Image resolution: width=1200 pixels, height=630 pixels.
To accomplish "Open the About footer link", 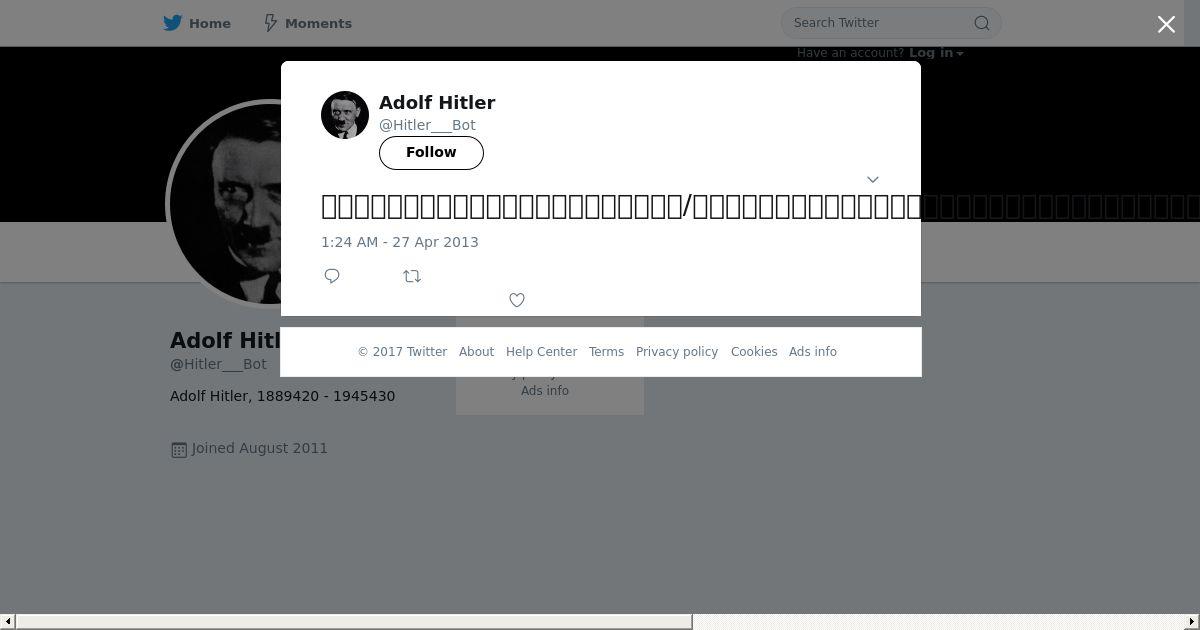I will click(476, 352).
